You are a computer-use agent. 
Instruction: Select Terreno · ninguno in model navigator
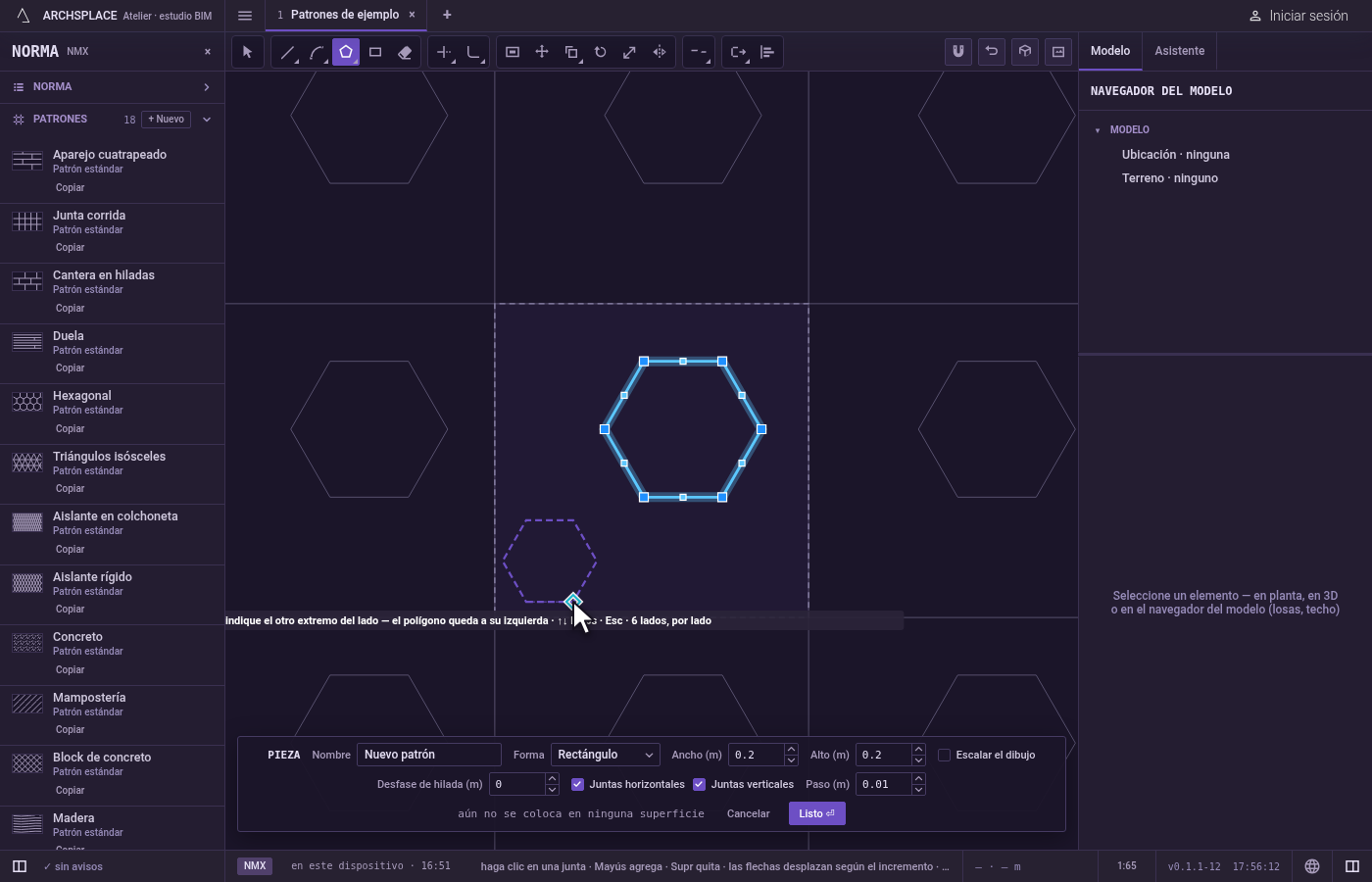click(x=1170, y=178)
